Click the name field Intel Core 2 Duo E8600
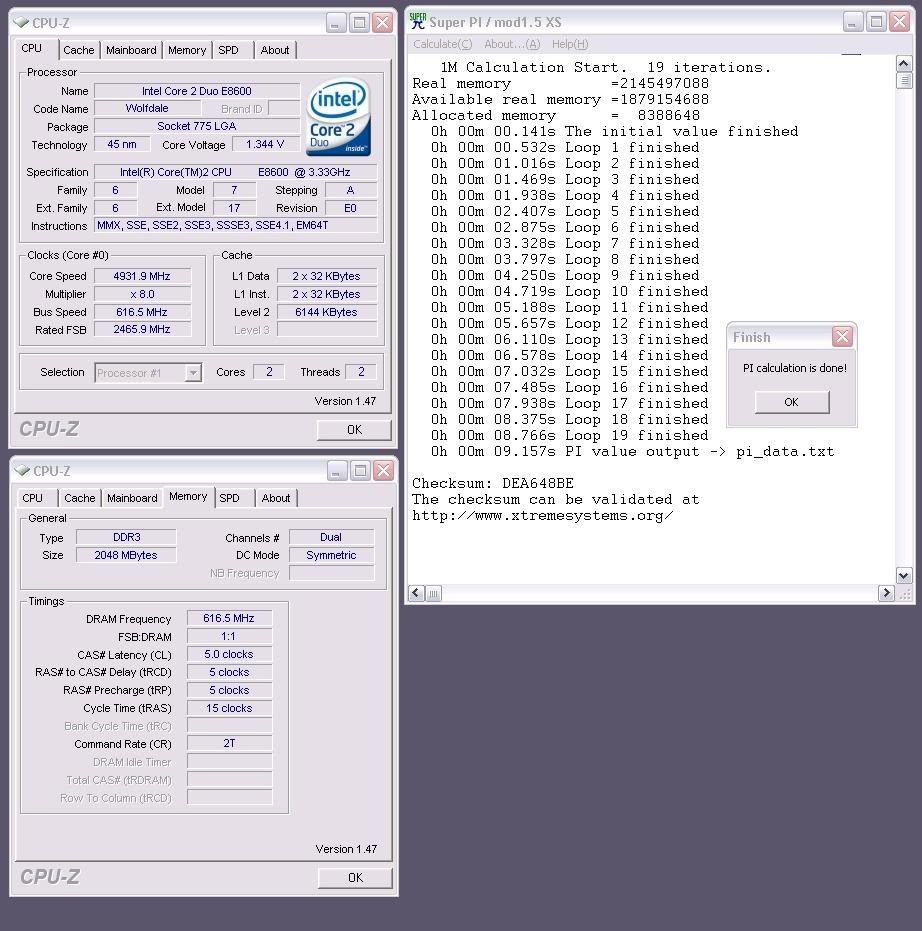Image resolution: width=922 pixels, height=931 pixels. tap(197, 91)
